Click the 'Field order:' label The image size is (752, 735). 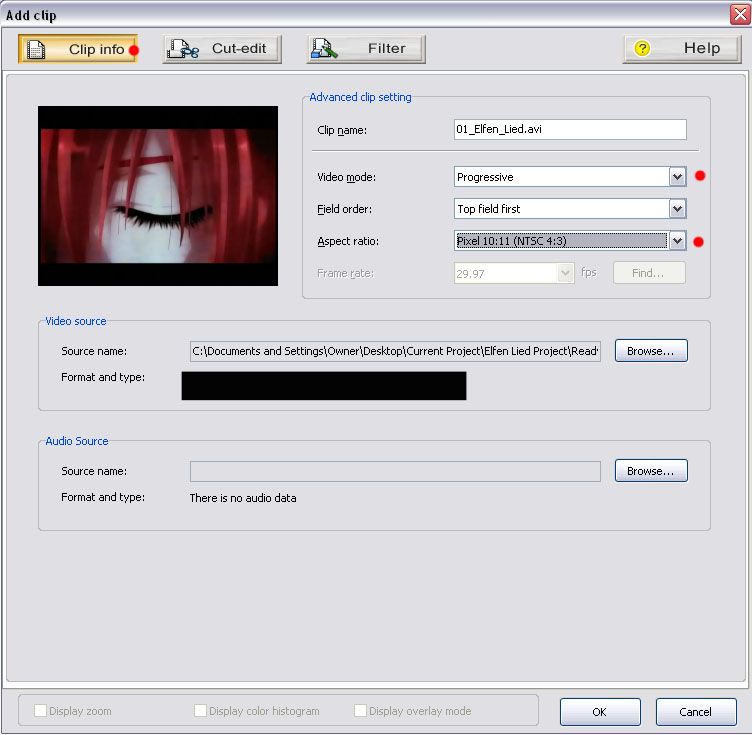344,210
